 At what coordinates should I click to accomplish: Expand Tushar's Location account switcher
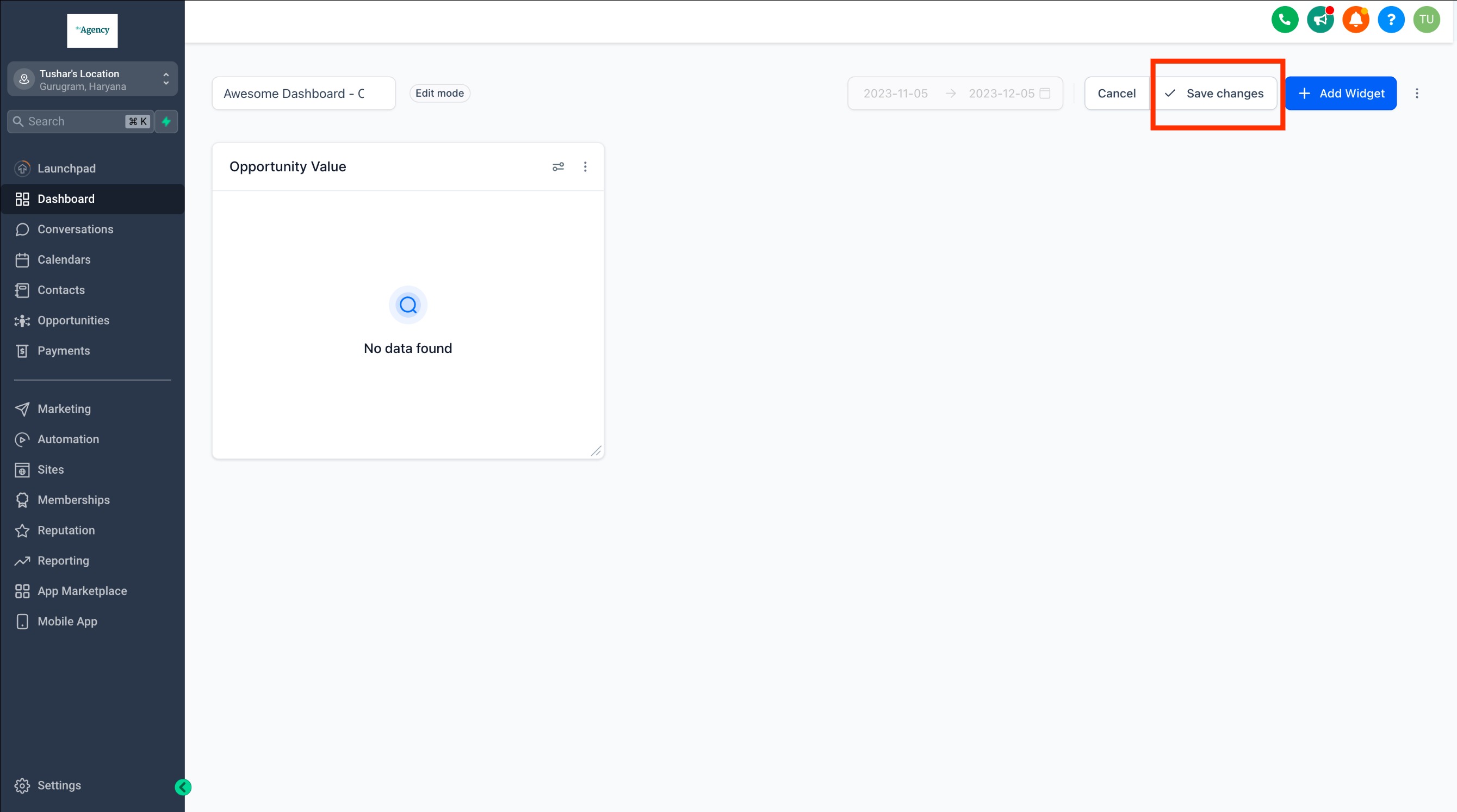pos(92,79)
